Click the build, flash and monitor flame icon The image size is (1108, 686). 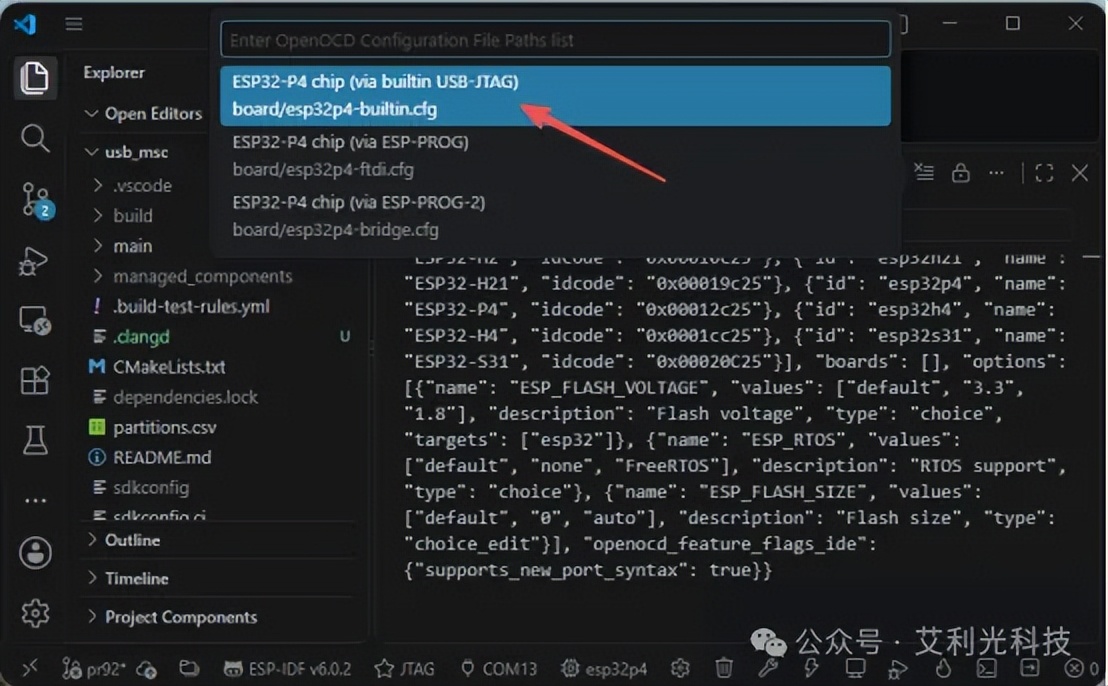click(x=943, y=667)
